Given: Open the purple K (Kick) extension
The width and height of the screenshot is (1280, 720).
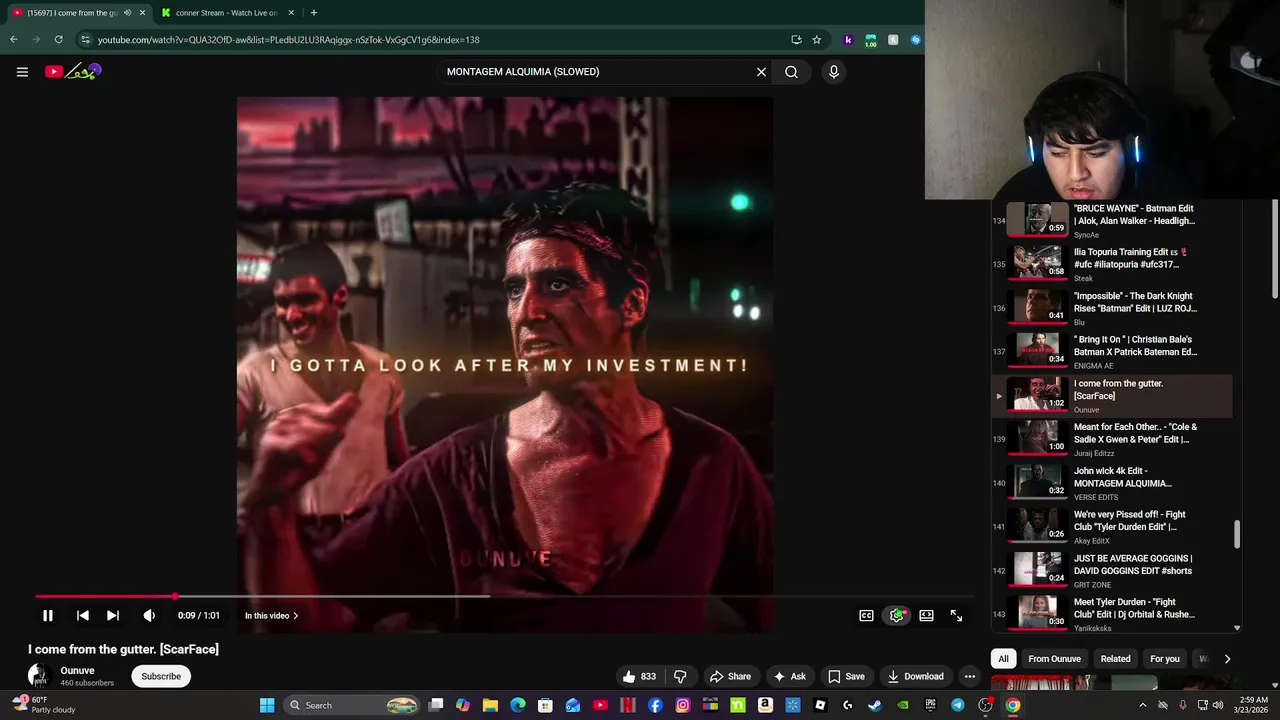Looking at the screenshot, I should coord(848,40).
